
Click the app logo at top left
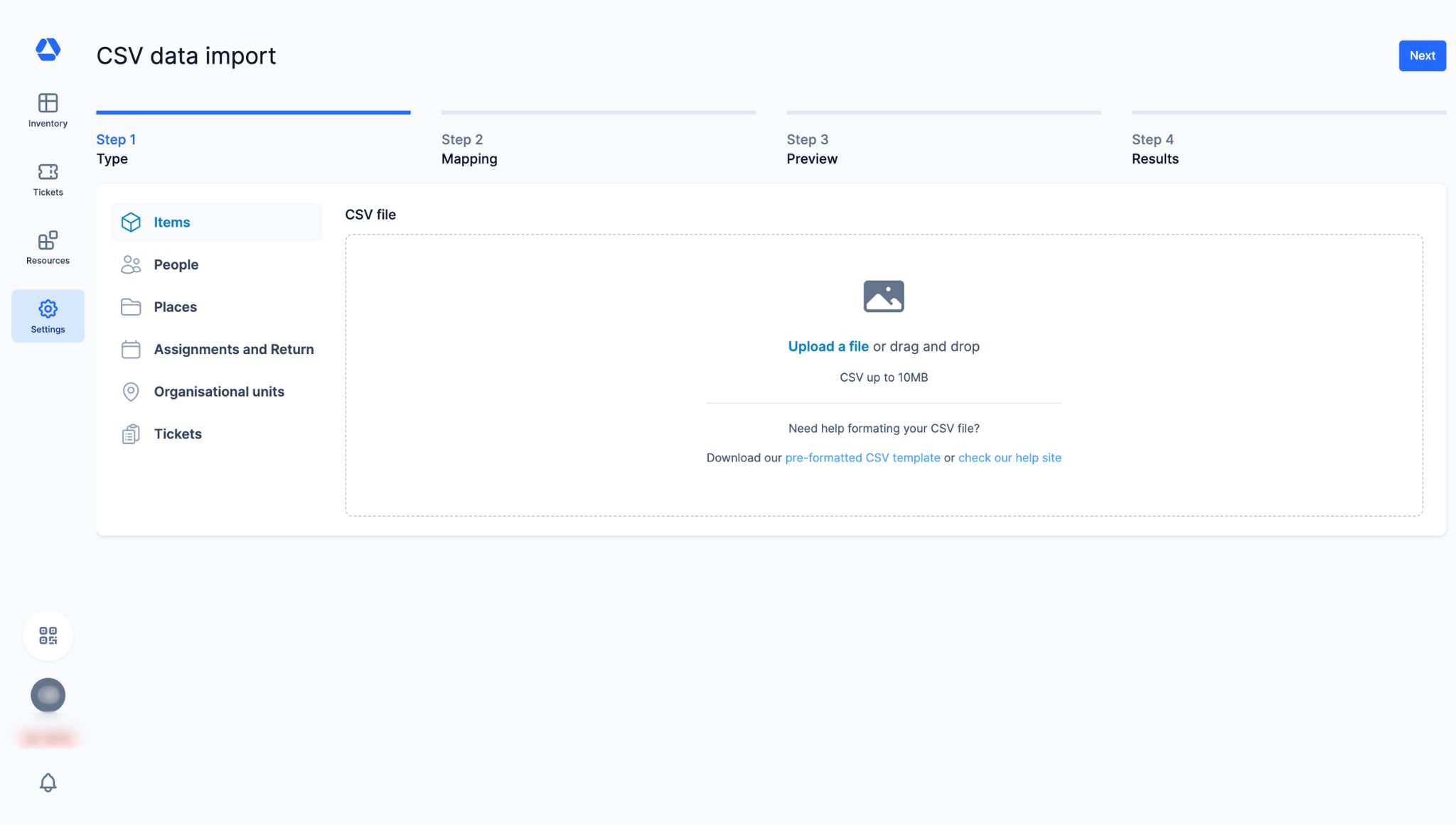[48, 50]
